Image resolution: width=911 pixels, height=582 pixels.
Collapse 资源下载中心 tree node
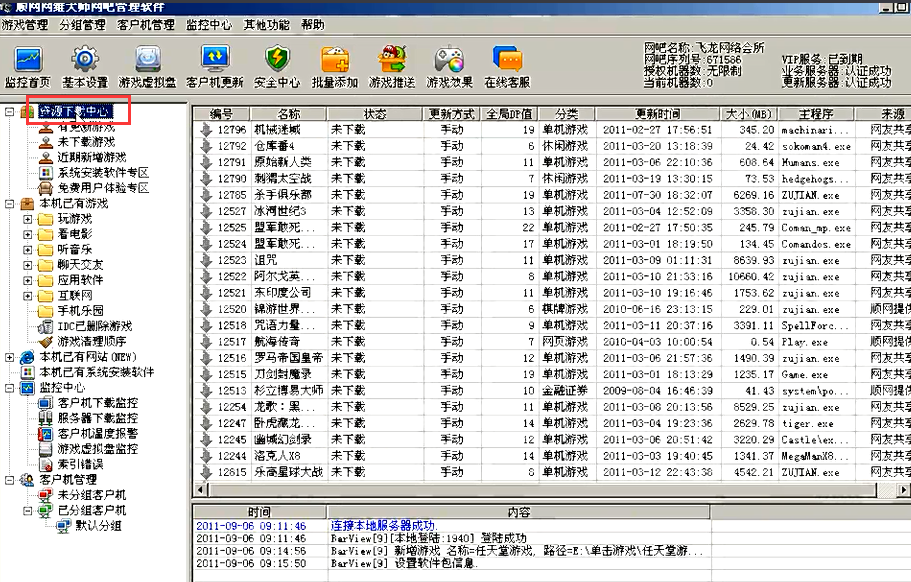click(x=9, y=111)
